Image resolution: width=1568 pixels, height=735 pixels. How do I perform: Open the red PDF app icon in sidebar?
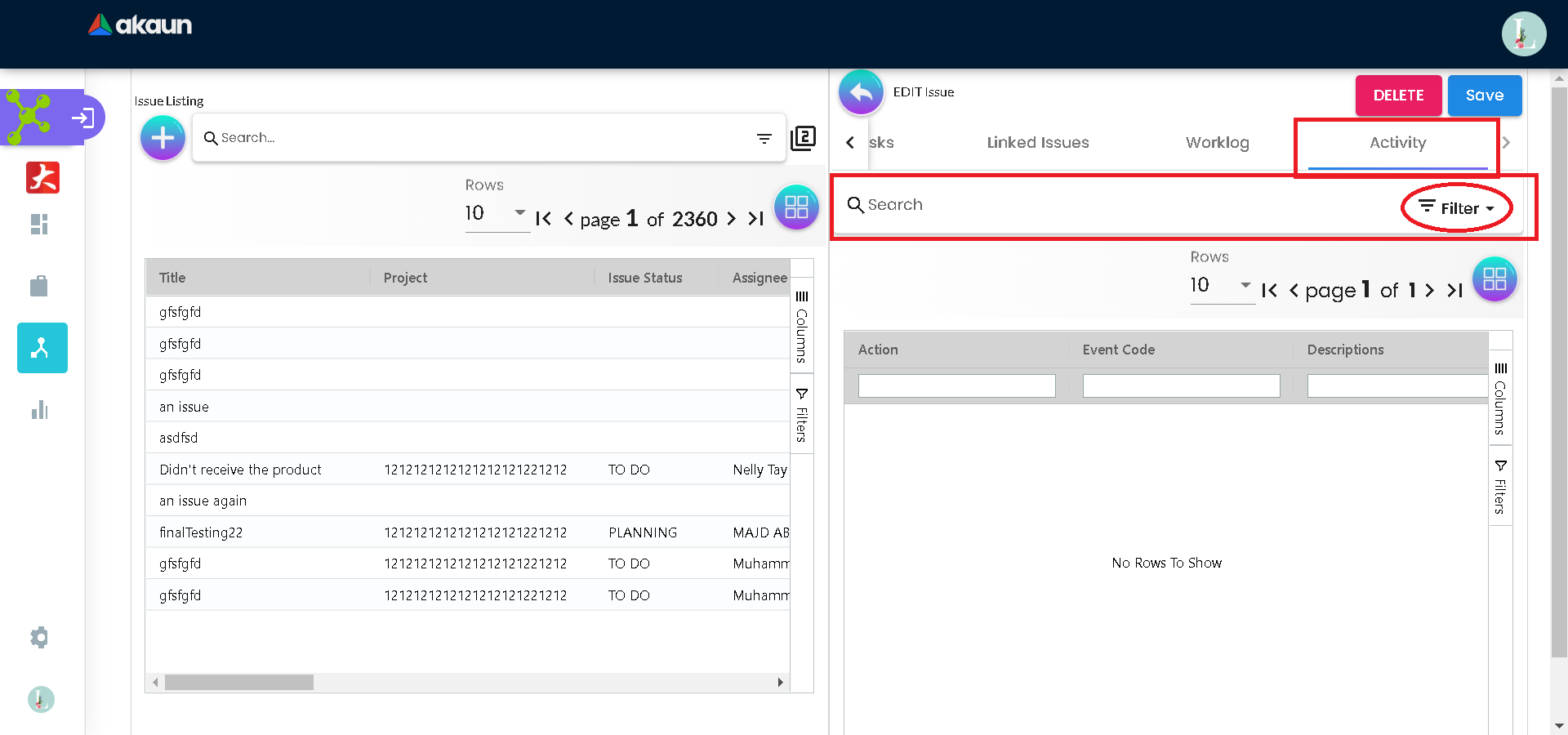[x=42, y=177]
